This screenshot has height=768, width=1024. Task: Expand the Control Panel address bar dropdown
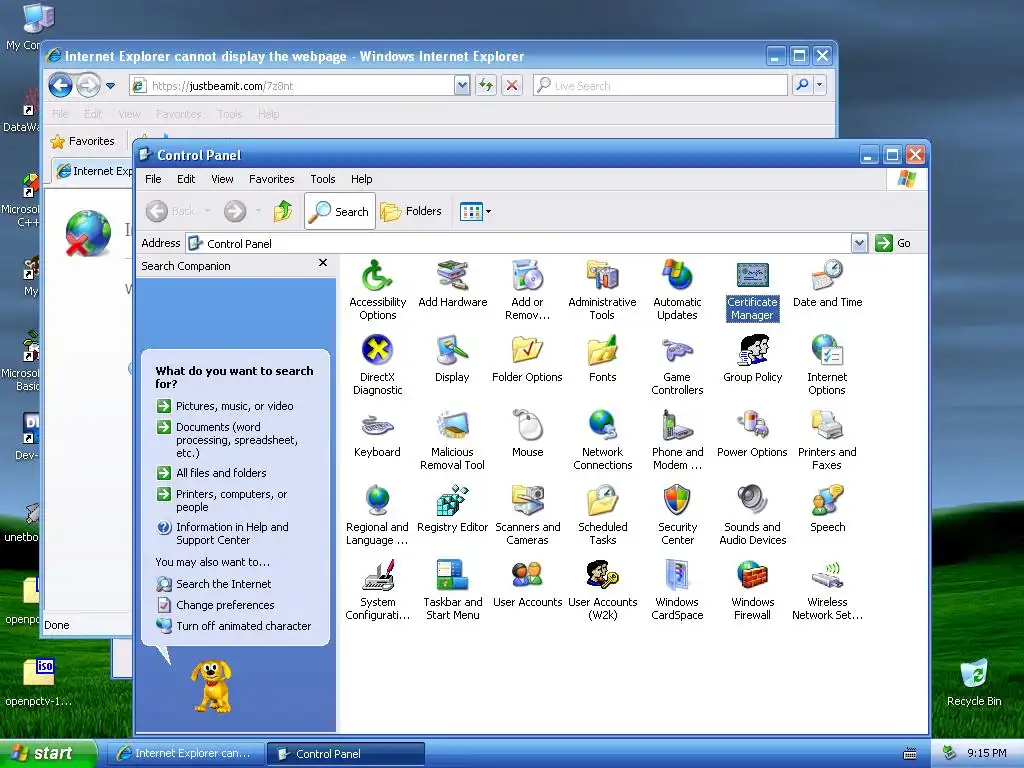pos(859,243)
